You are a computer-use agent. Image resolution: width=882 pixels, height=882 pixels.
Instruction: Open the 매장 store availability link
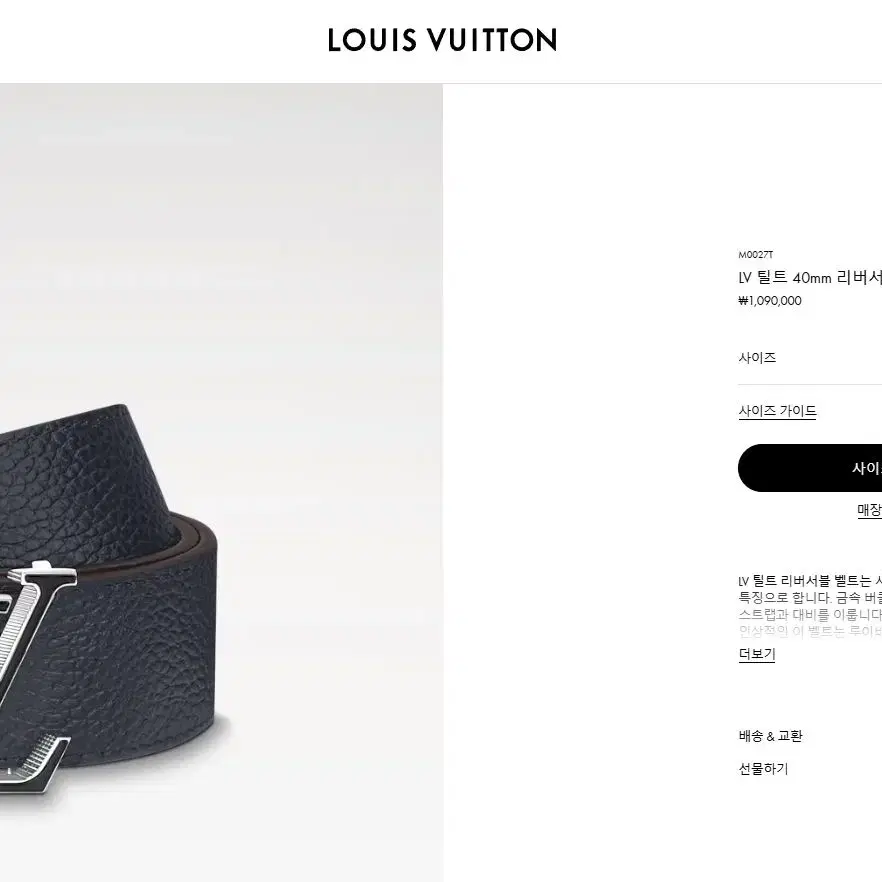[x=869, y=510]
